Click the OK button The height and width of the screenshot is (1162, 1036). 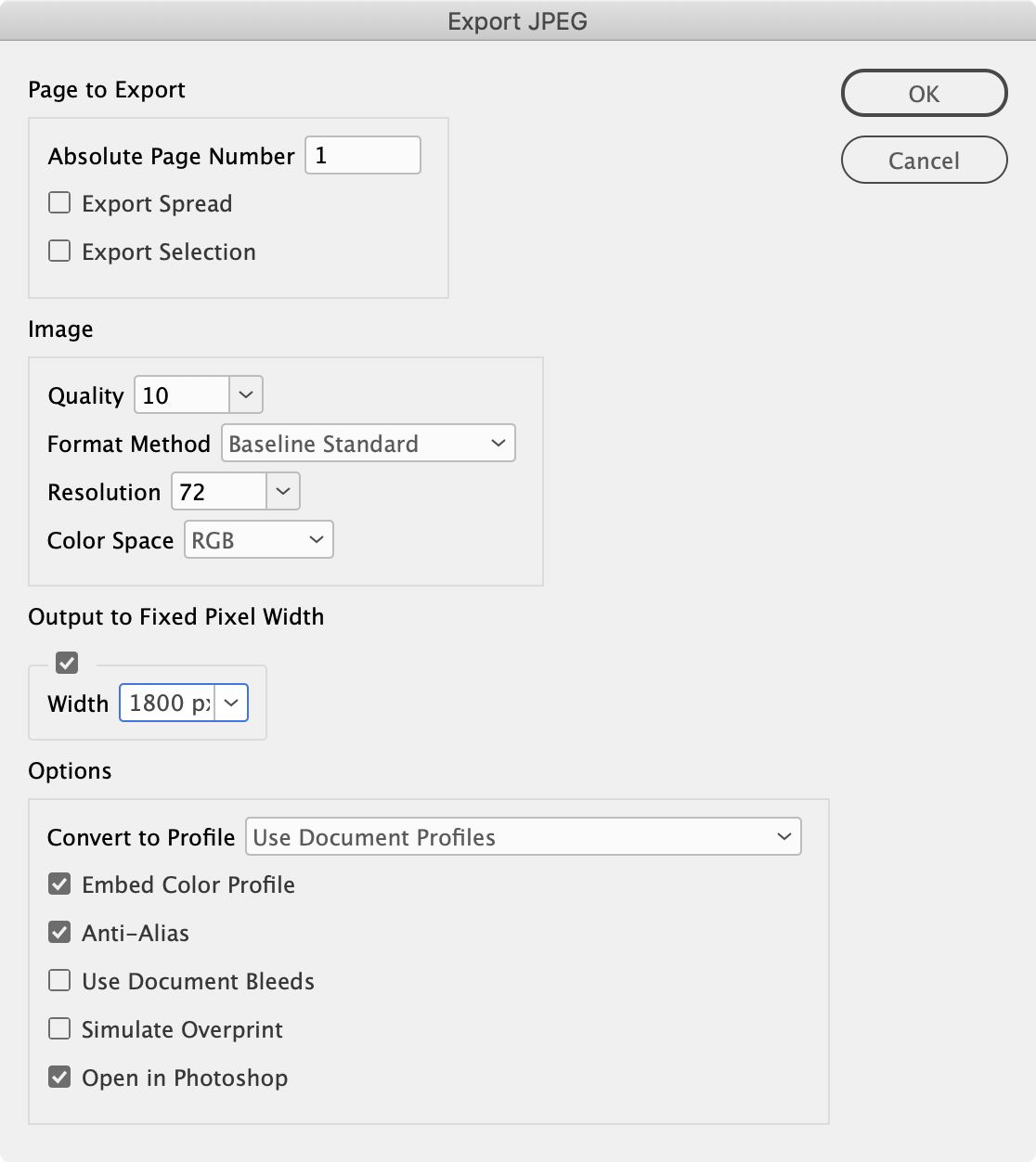924,93
